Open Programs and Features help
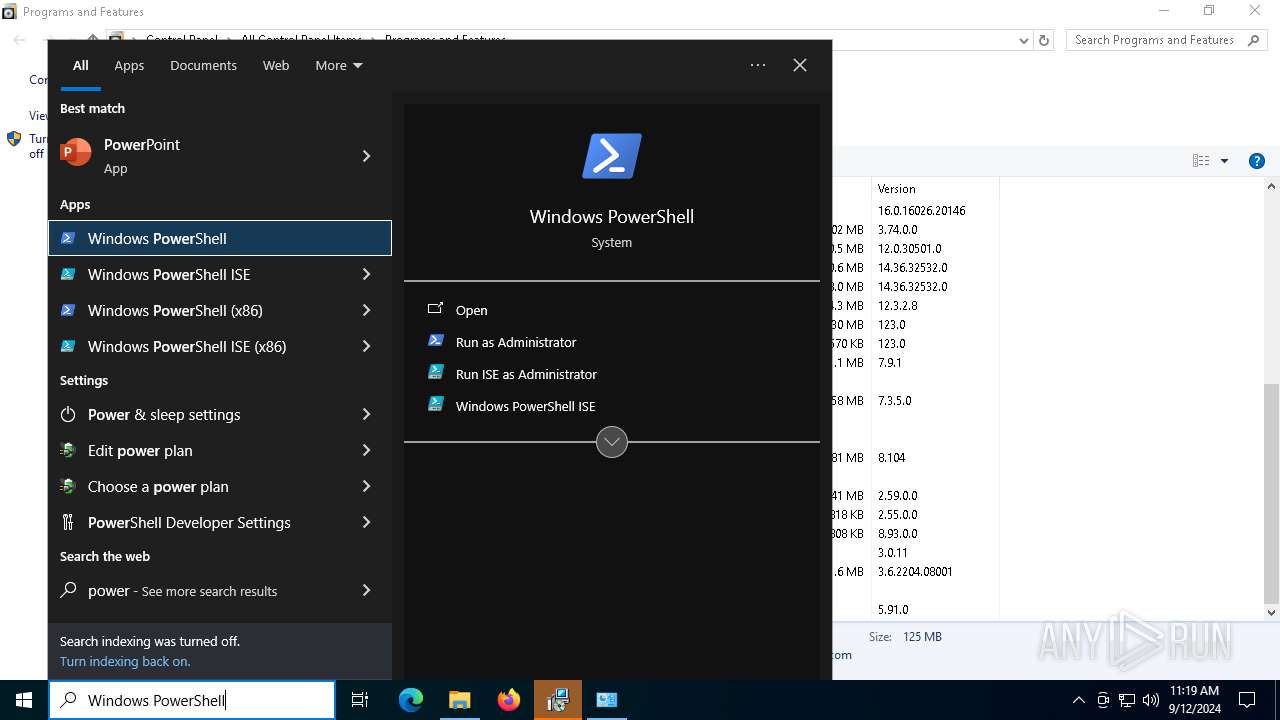 click(x=1257, y=161)
